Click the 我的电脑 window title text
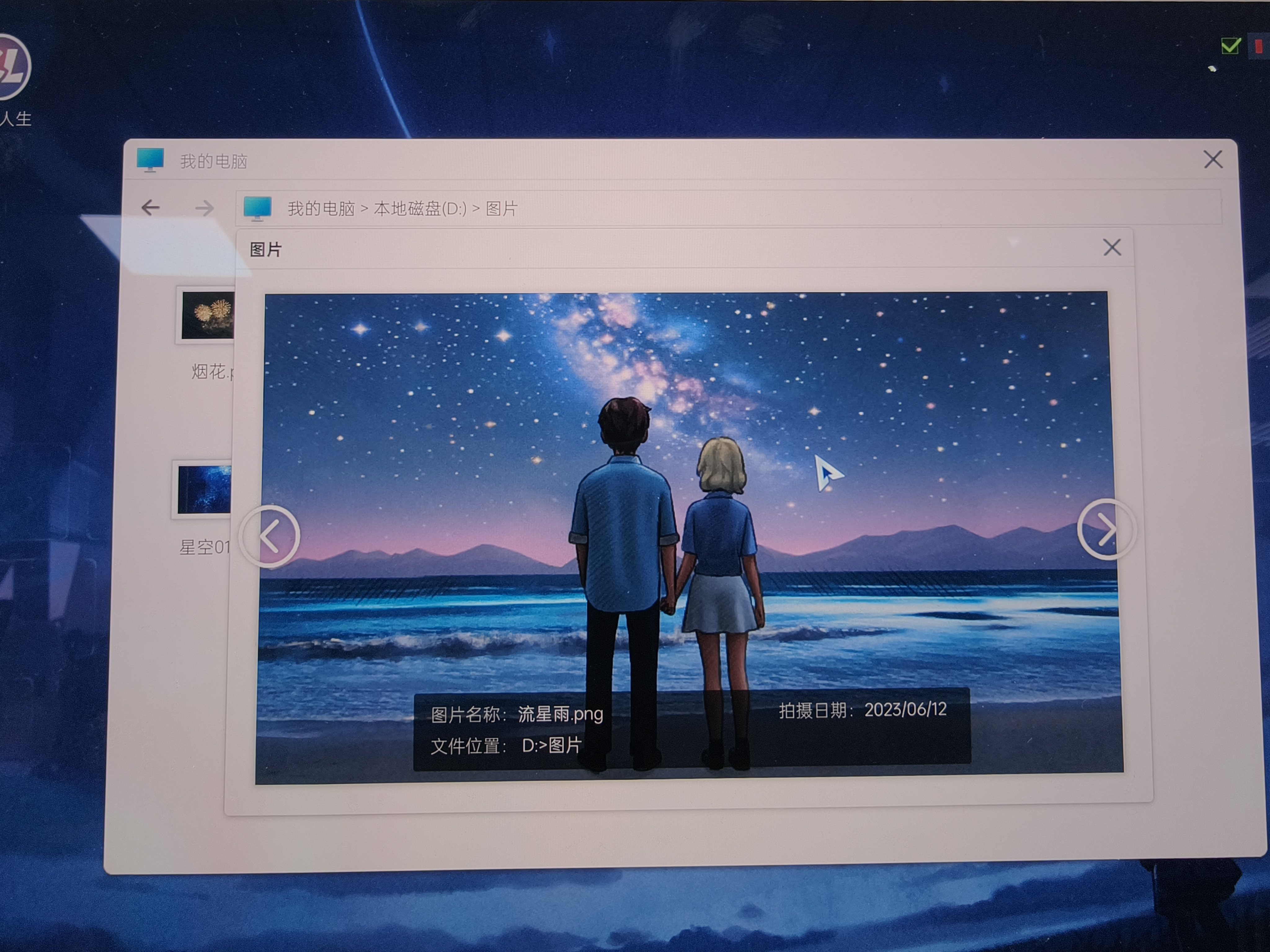The image size is (1270, 952). point(214,161)
